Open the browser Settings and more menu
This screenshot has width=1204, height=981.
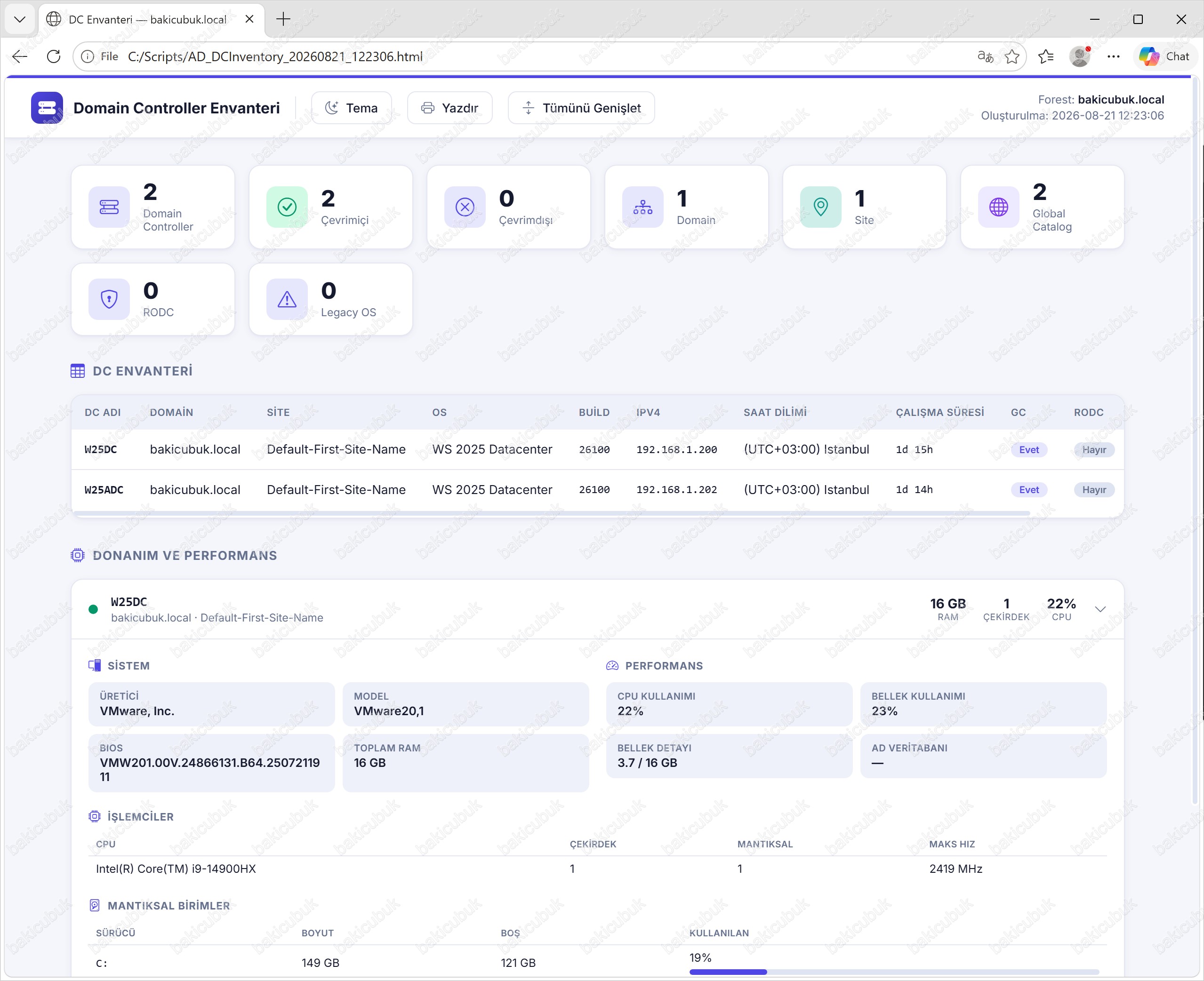[1114, 56]
